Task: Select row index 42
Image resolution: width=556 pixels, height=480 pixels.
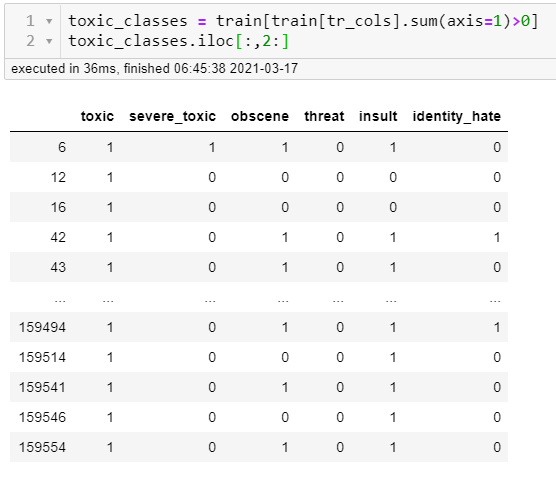Action: (x=58, y=237)
